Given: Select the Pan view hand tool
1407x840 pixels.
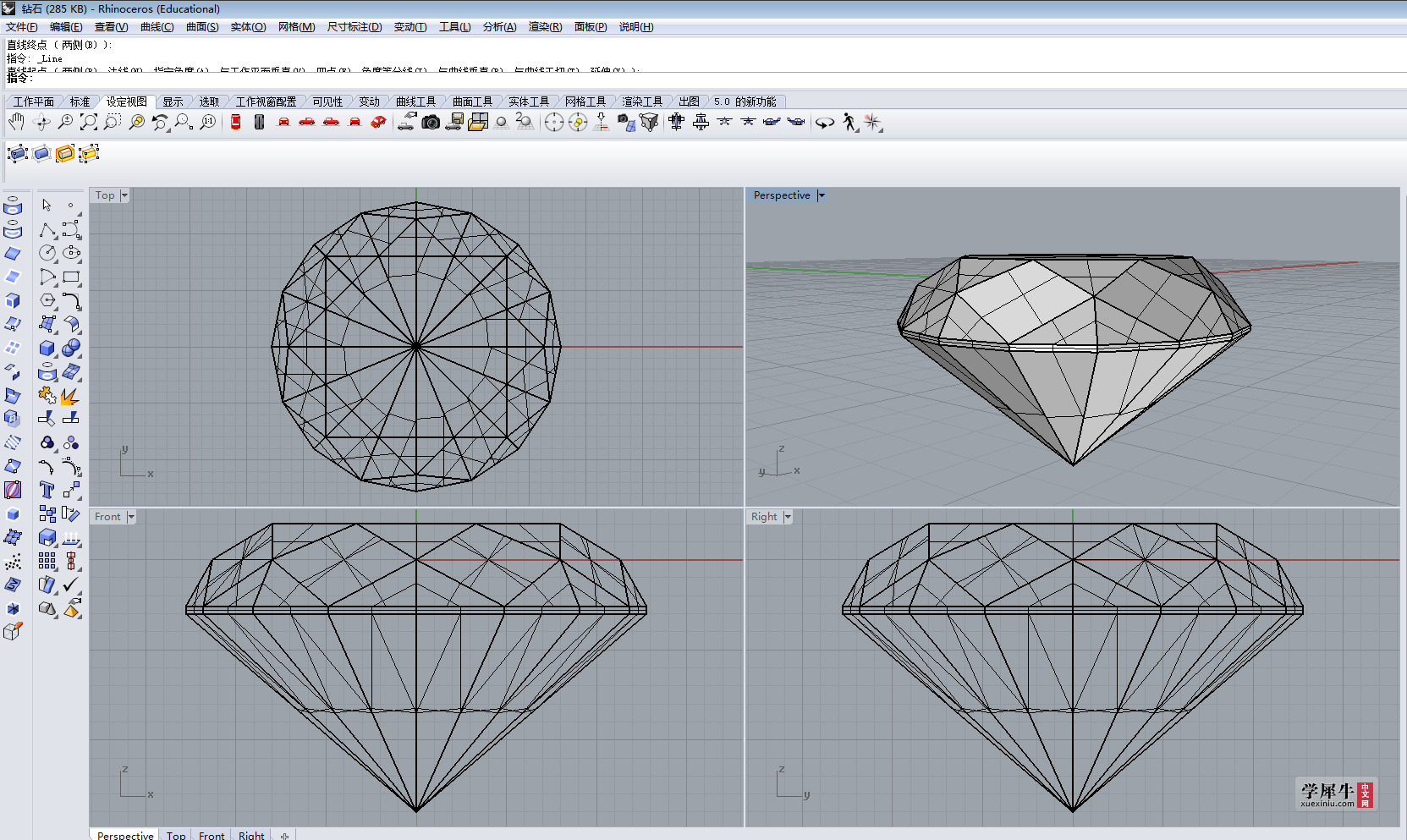Looking at the screenshot, I should pos(16,123).
